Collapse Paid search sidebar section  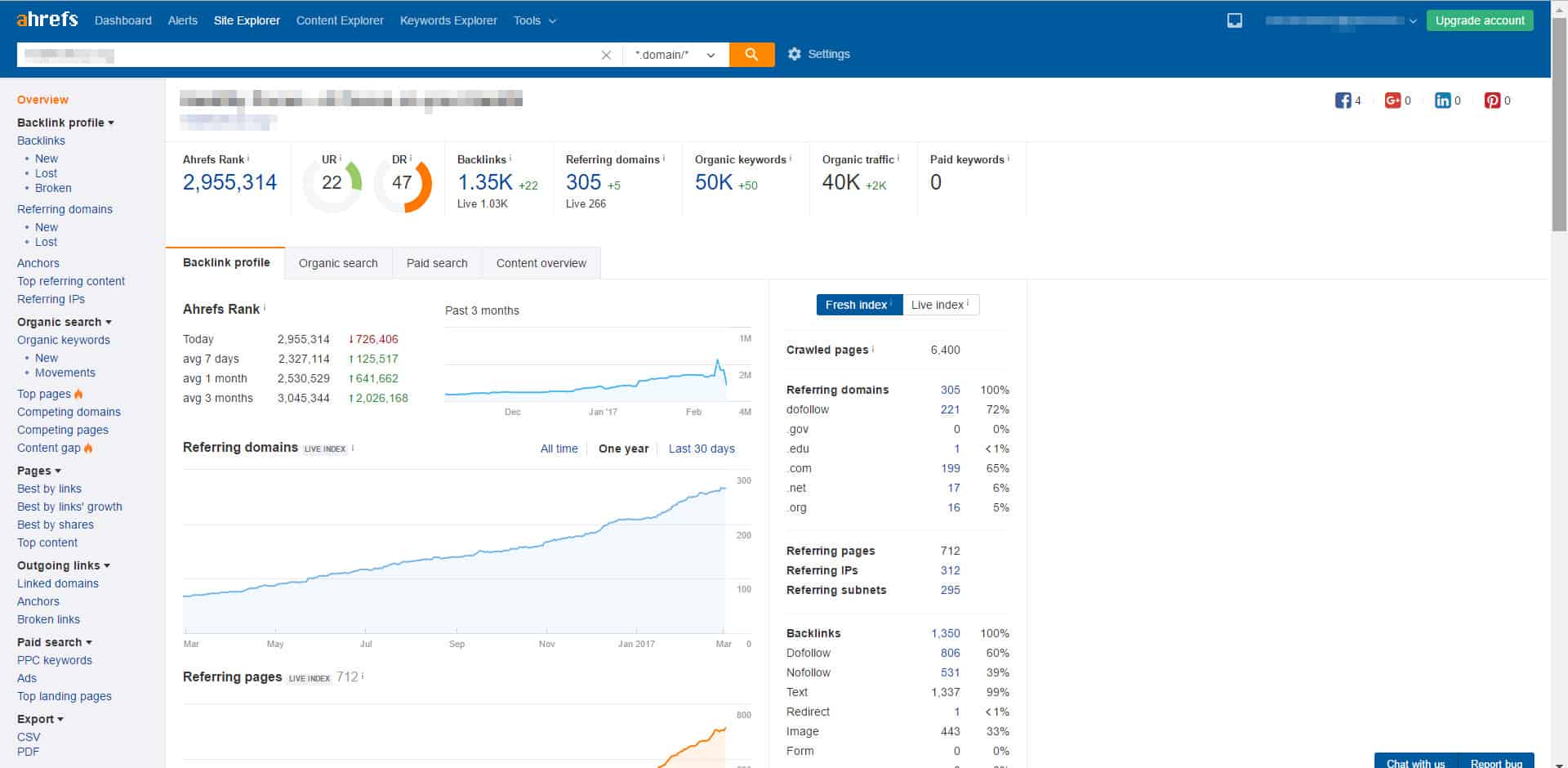pyautogui.click(x=55, y=642)
